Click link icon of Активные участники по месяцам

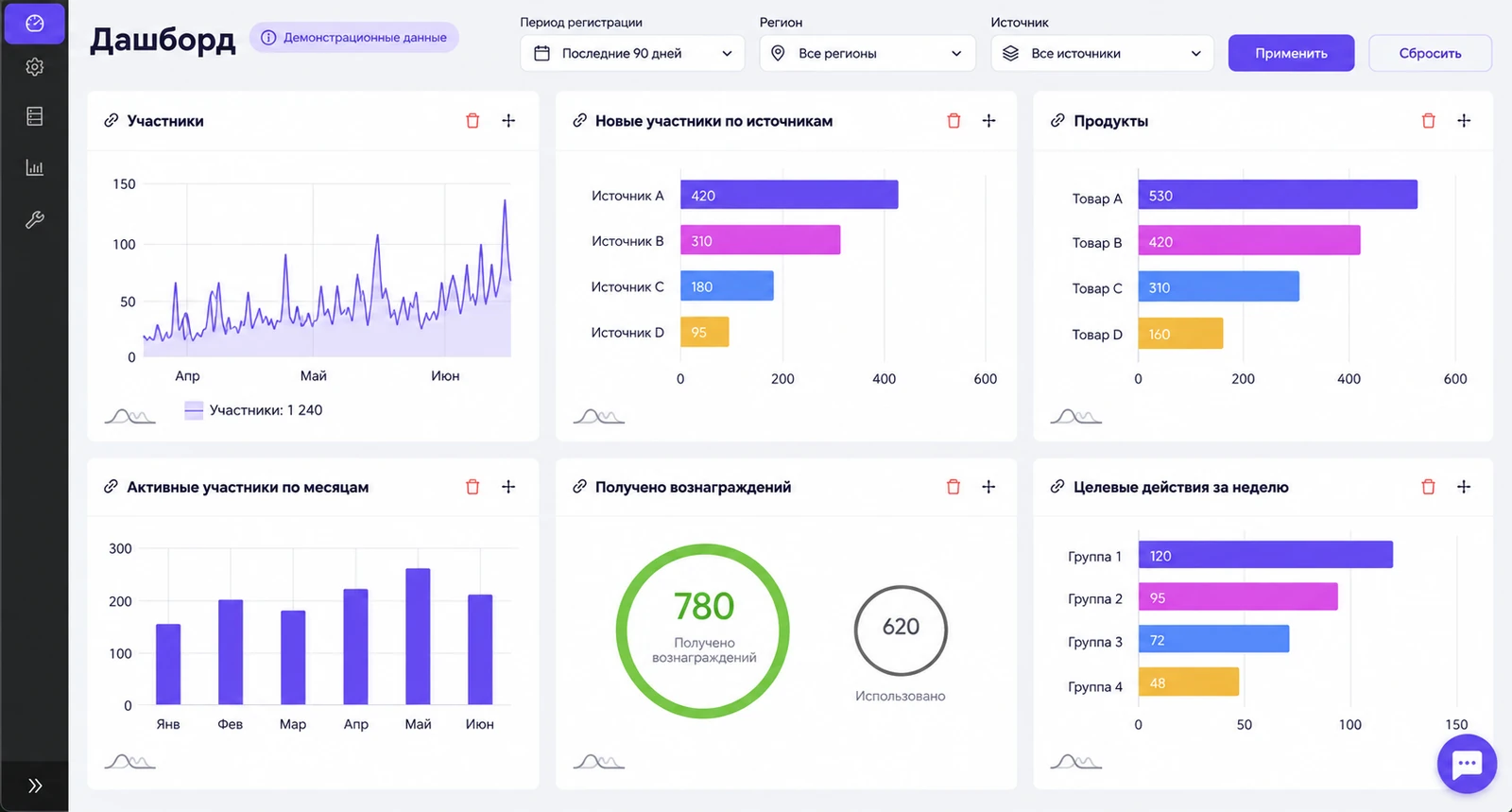111,486
